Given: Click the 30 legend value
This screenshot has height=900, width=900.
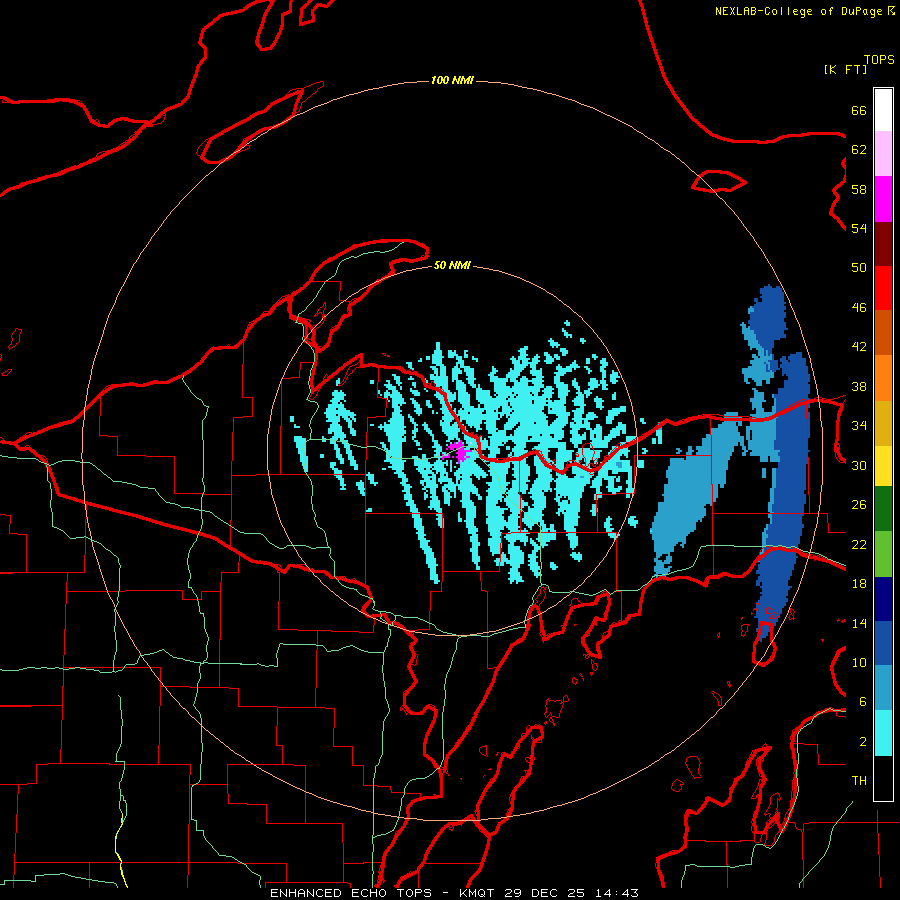Looking at the screenshot, I should point(859,465).
